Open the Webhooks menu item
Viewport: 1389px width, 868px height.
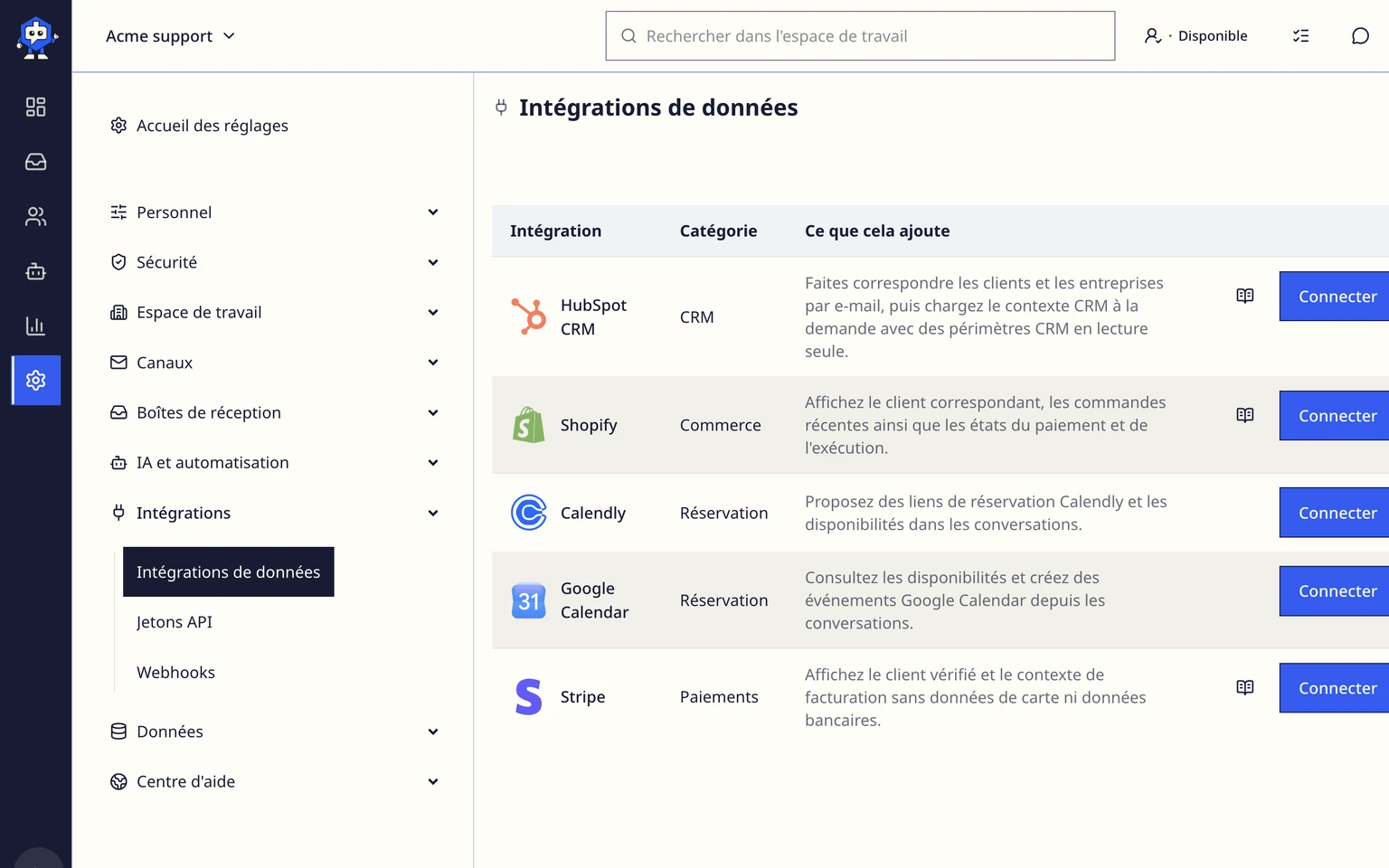click(175, 673)
